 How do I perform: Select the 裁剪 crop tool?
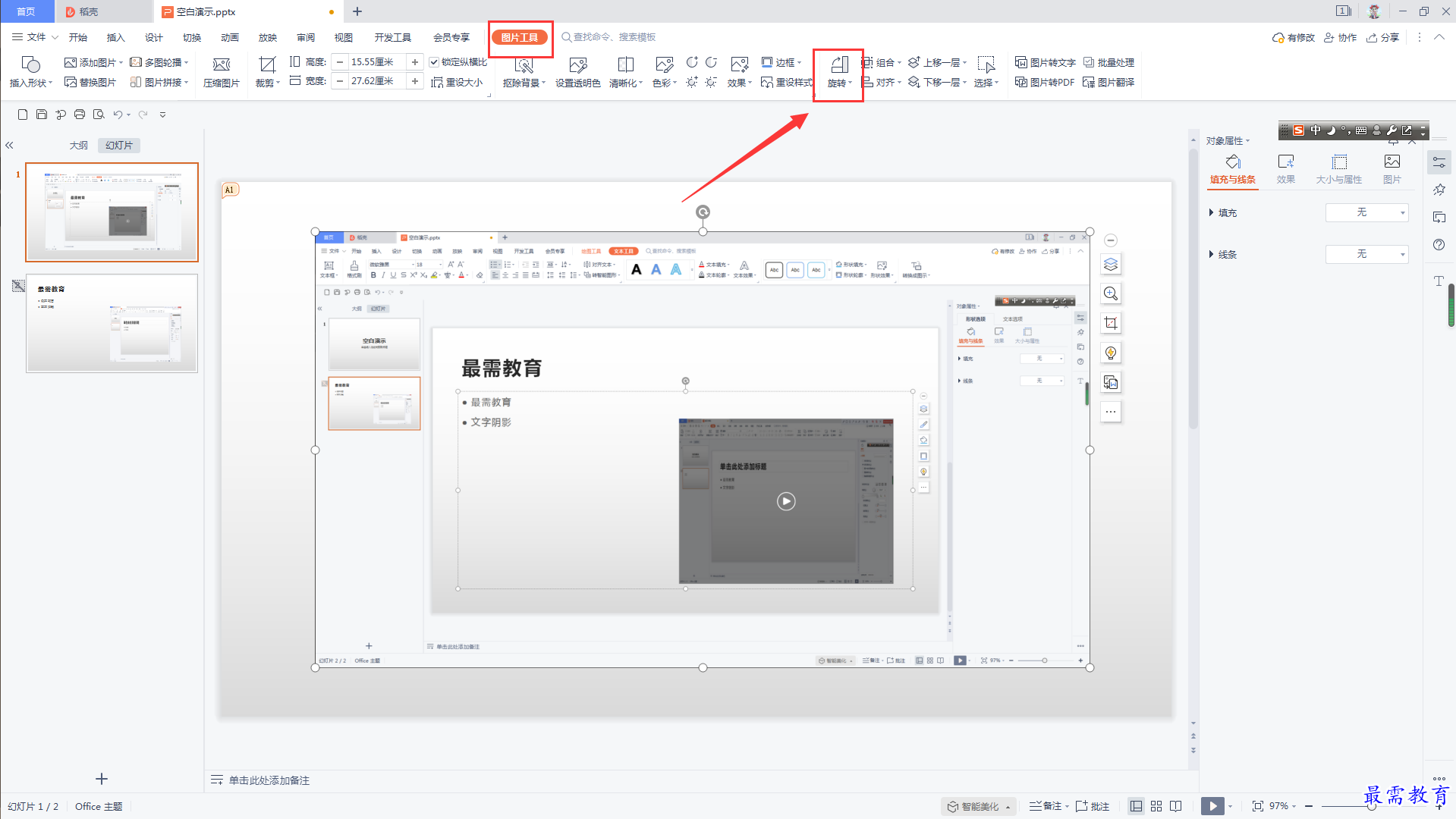click(x=267, y=73)
